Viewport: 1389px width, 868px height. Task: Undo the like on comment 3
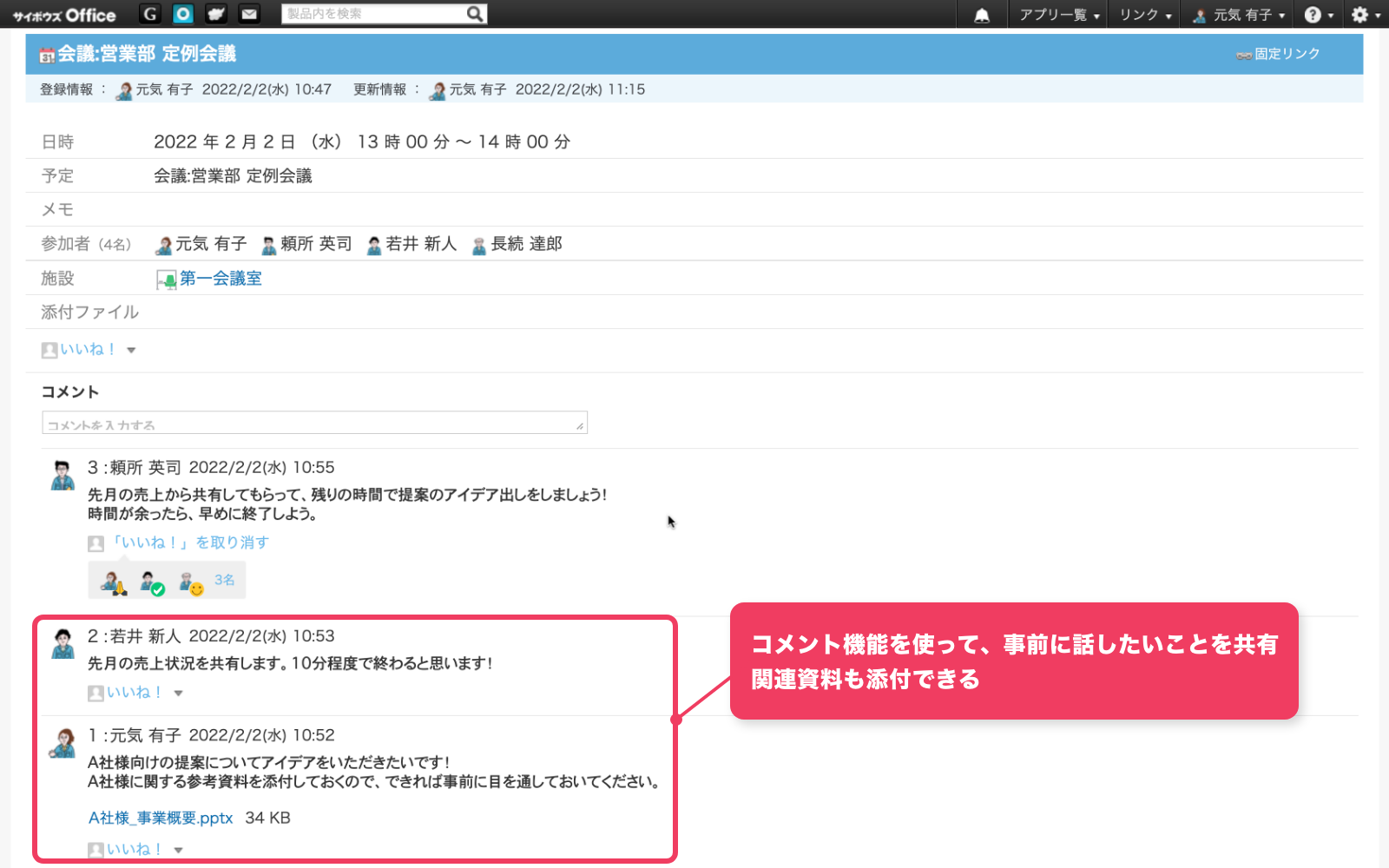click(x=189, y=542)
